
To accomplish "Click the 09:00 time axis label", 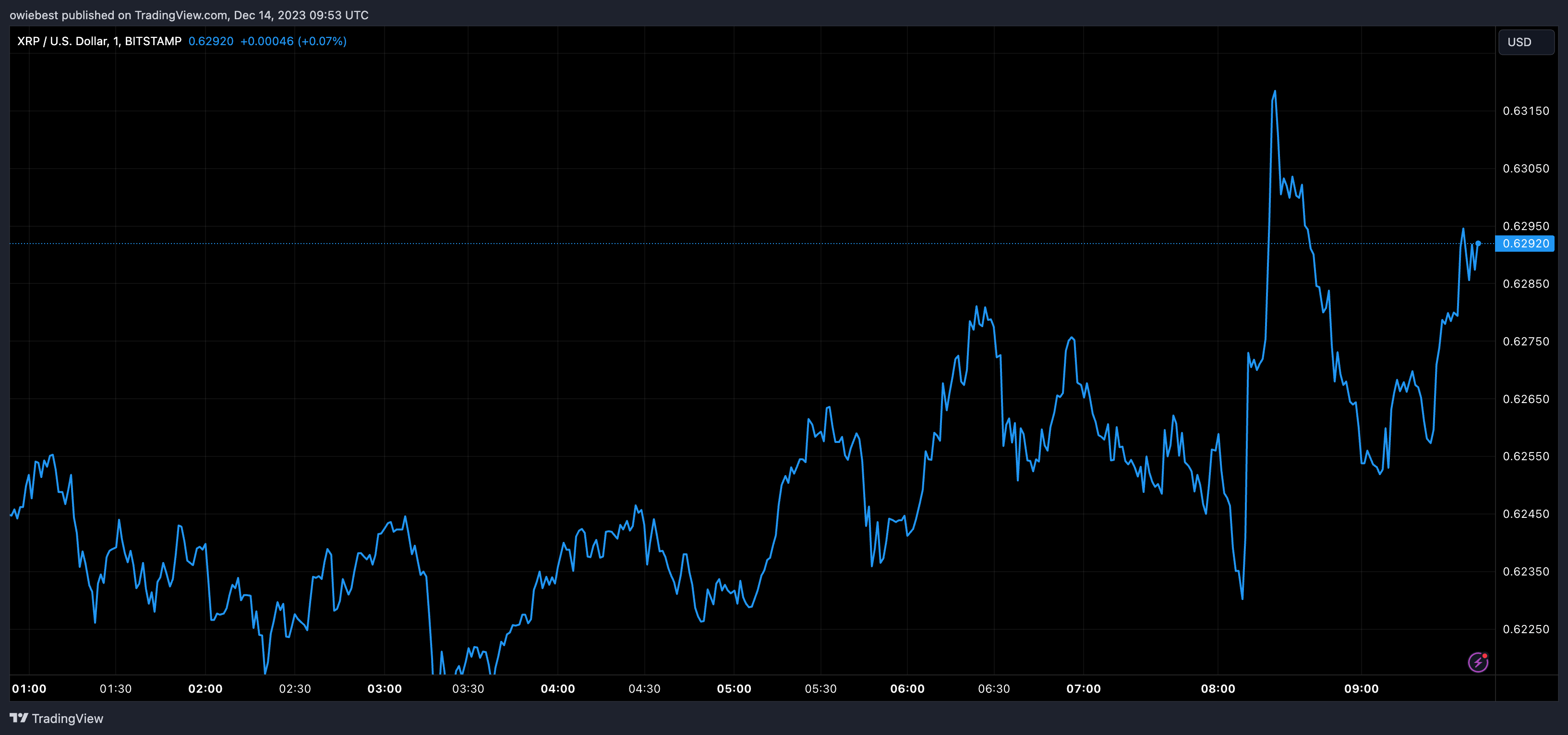I will (1362, 689).
